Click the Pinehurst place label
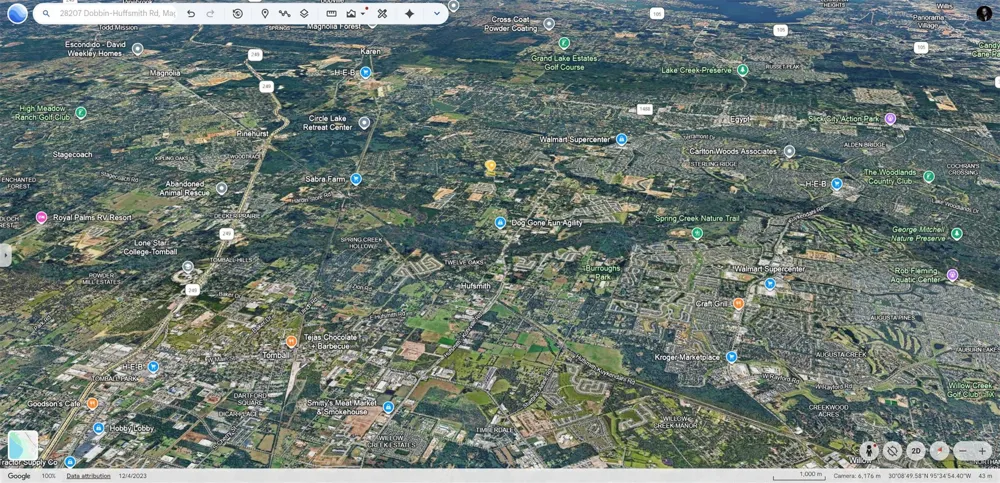This screenshot has width=1000, height=483. coord(253,134)
